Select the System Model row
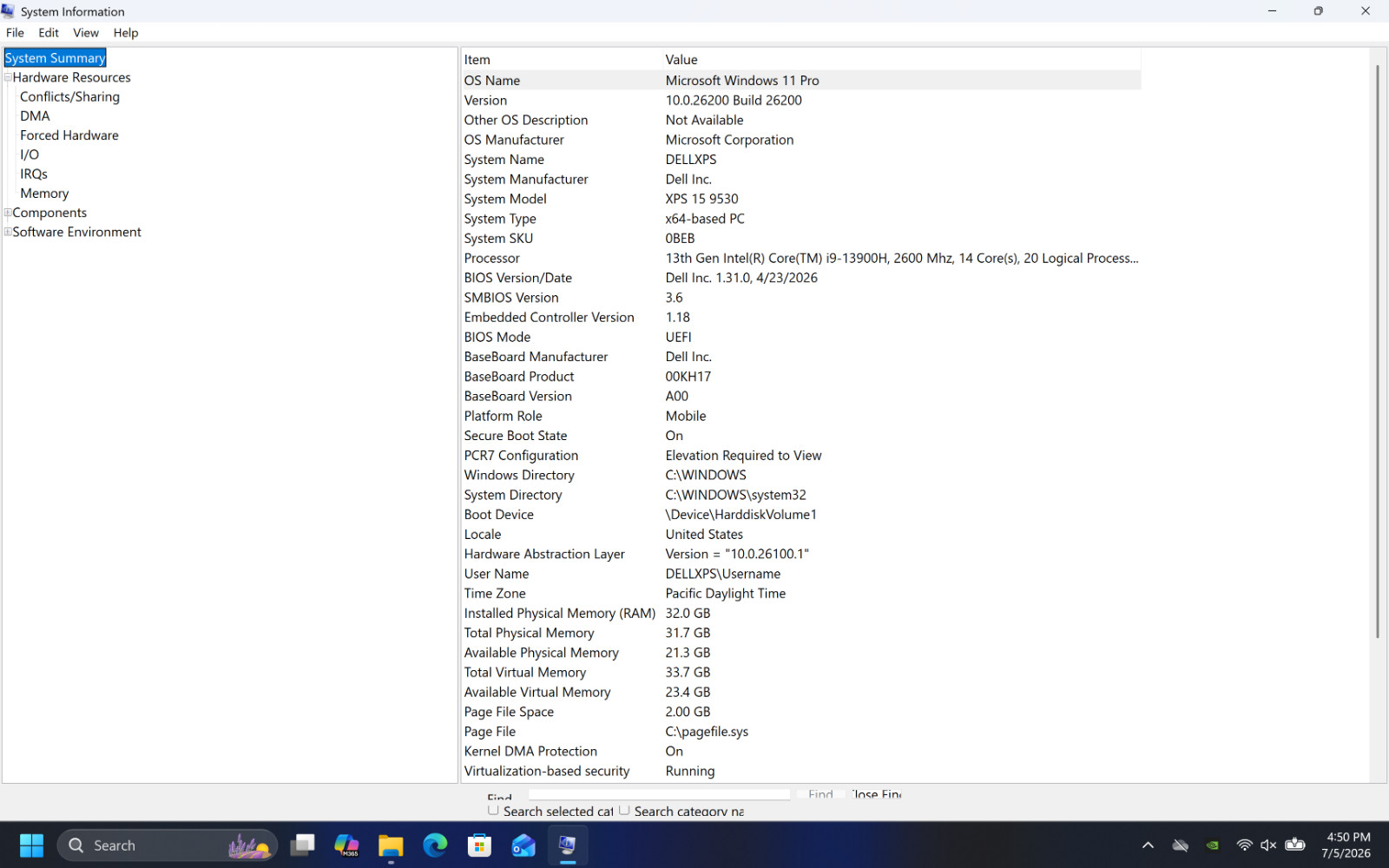1389x868 pixels. coord(800,199)
